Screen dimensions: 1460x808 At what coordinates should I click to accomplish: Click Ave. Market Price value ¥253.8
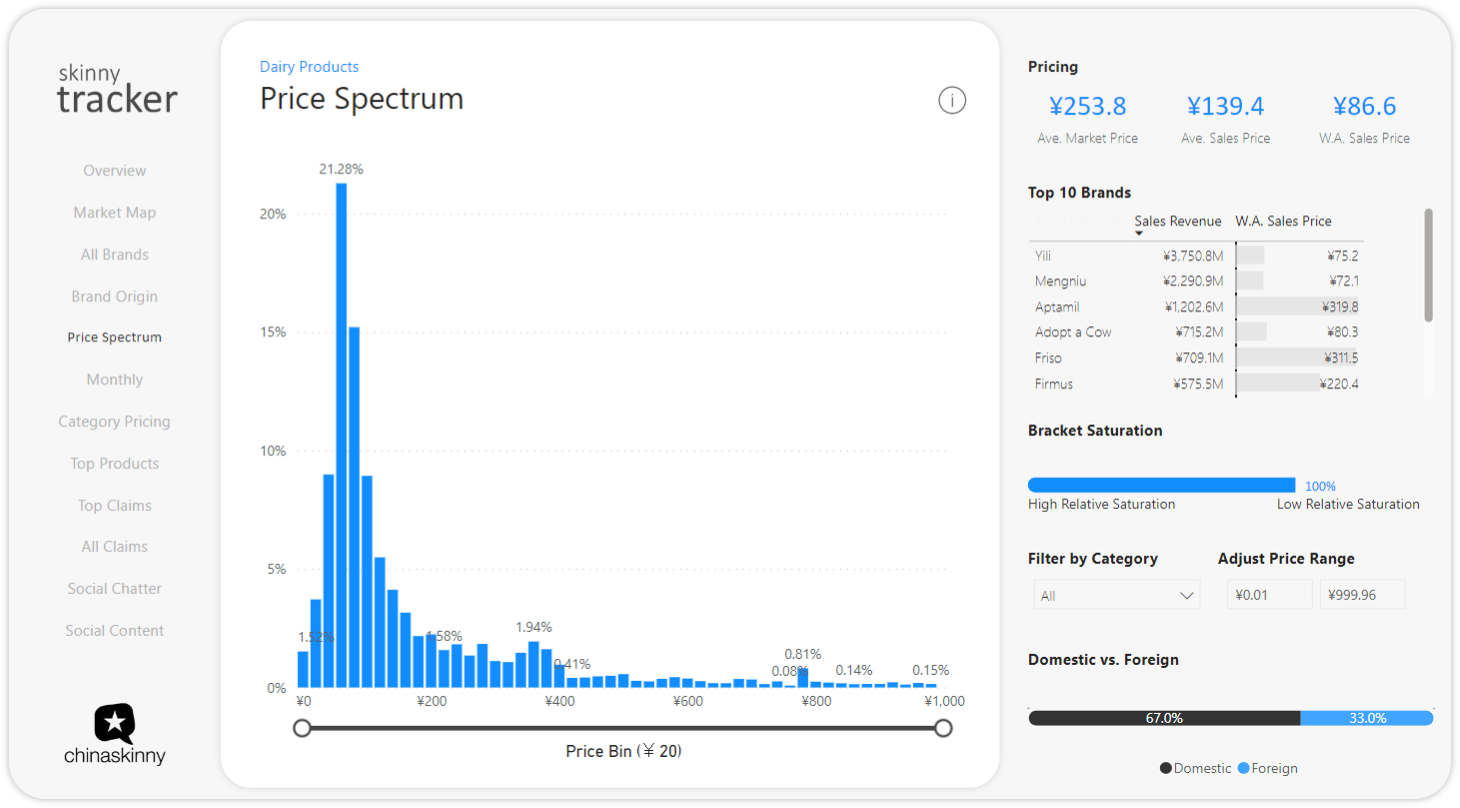pyautogui.click(x=1087, y=106)
